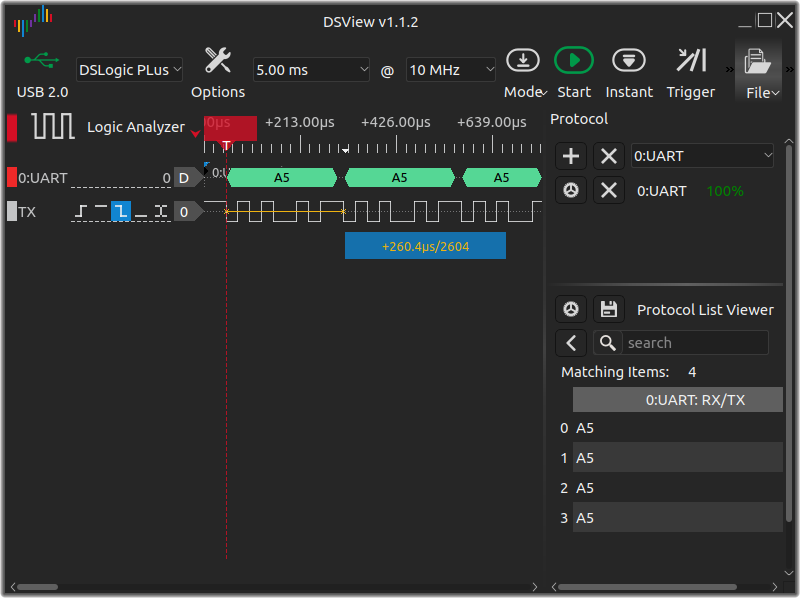The width and height of the screenshot is (800, 598).
Task: Set TX trigger to low level
Action: (141, 212)
